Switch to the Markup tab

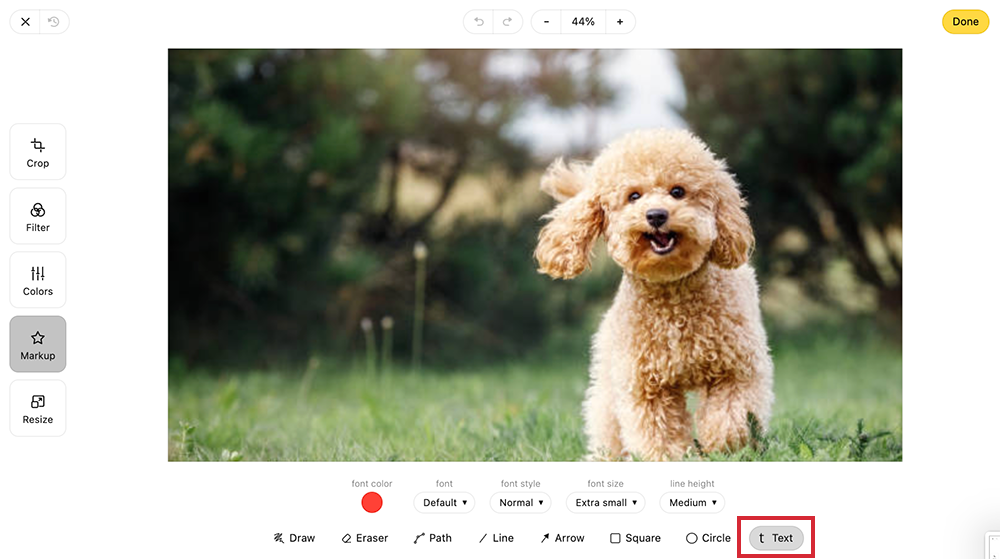(38, 344)
